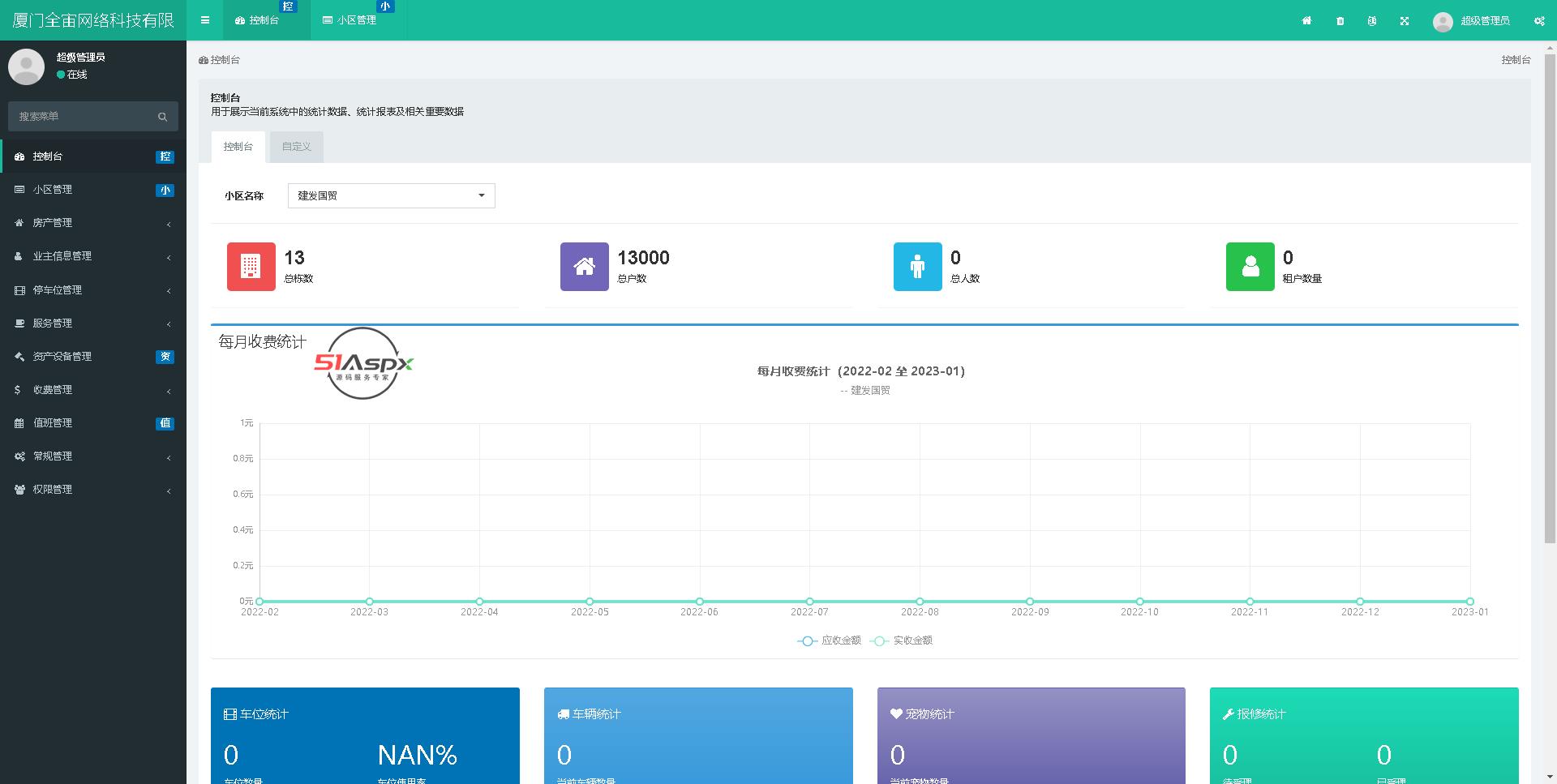This screenshot has height=784, width=1557.
Task: Open the 小区名称 dropdown showing 建发国贸
Action: (391, 195)
